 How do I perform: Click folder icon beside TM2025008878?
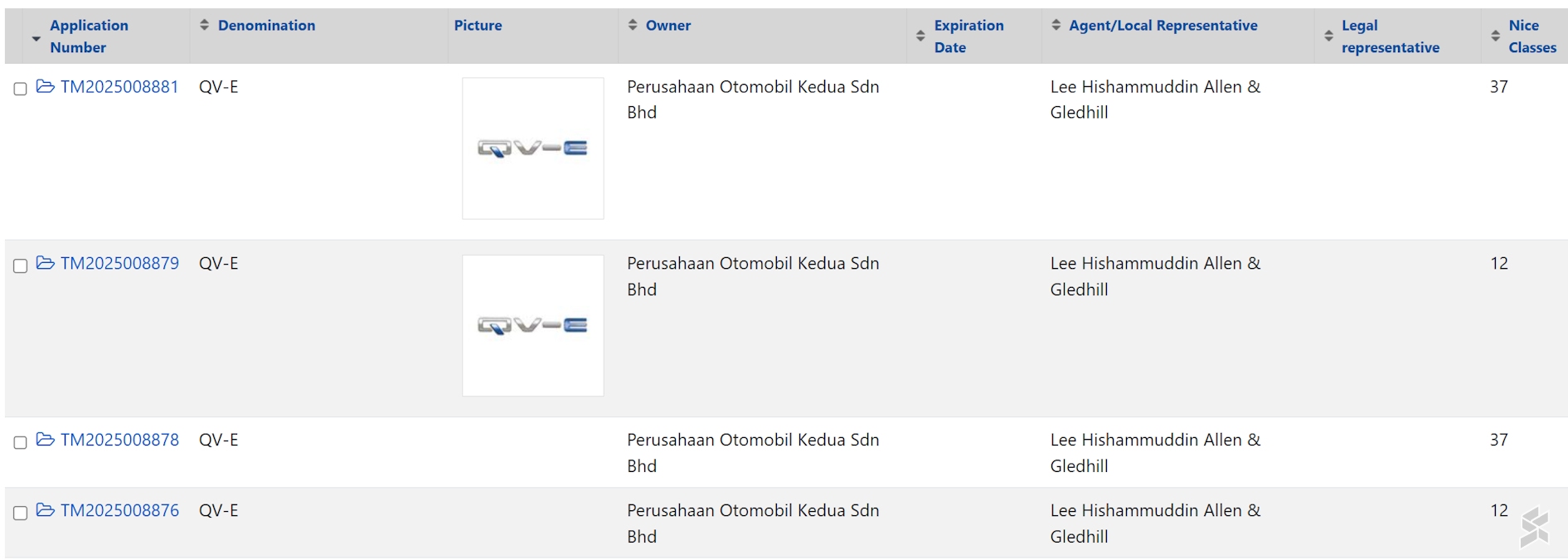[46, 440]
